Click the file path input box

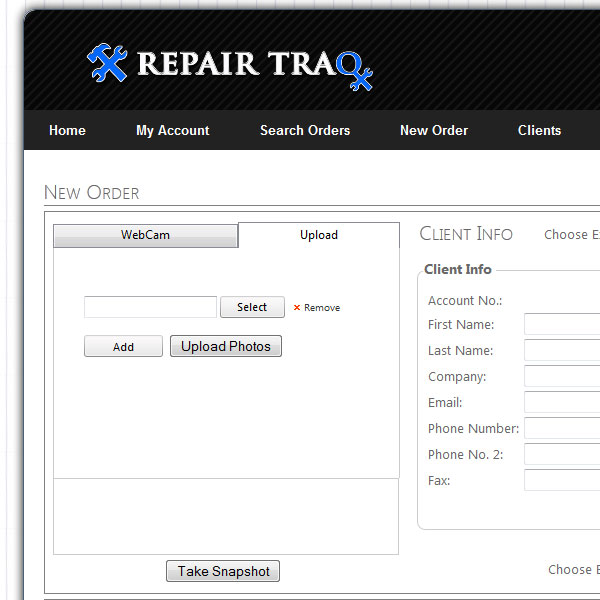(x=150, y=307)
